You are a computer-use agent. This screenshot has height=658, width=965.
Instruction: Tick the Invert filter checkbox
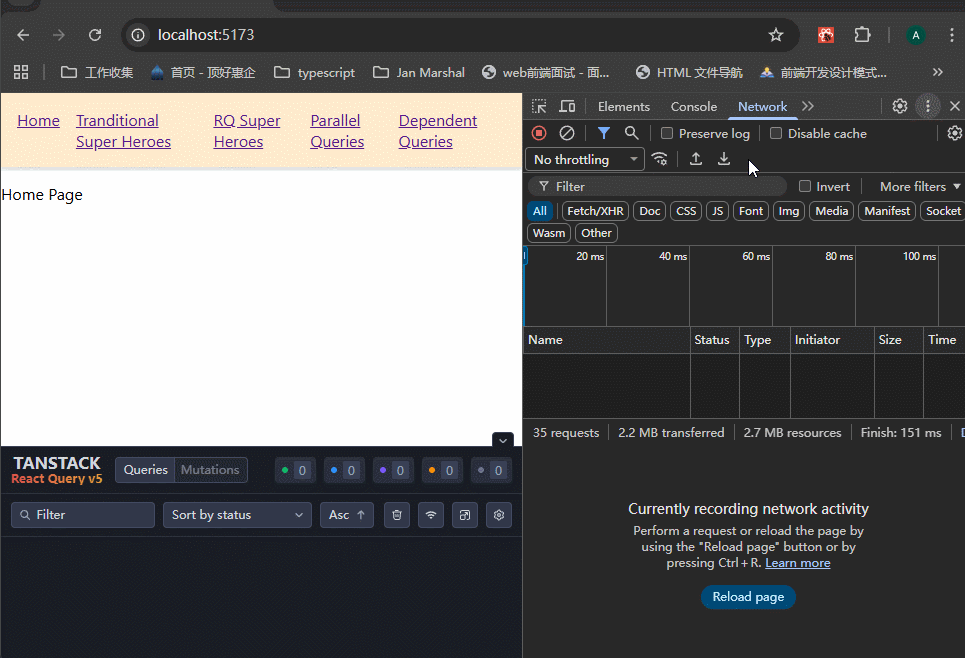[805, 187]
